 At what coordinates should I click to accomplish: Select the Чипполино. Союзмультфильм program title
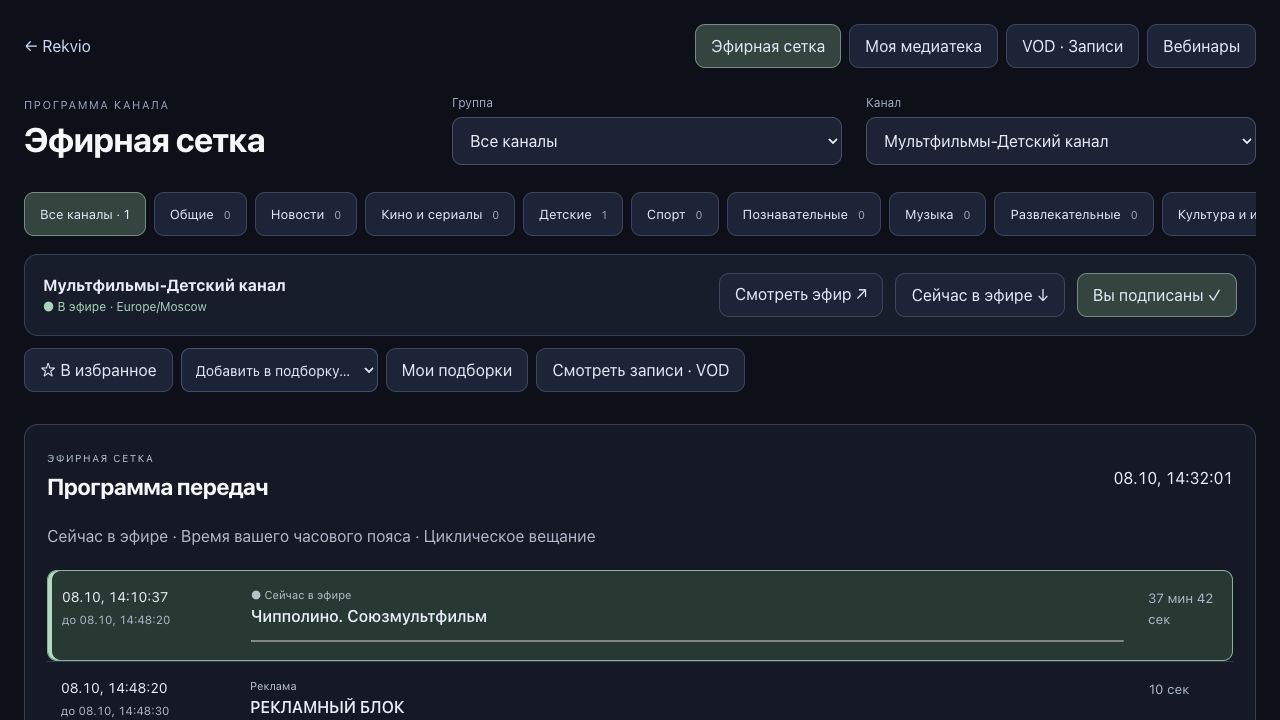pos(369,617)
